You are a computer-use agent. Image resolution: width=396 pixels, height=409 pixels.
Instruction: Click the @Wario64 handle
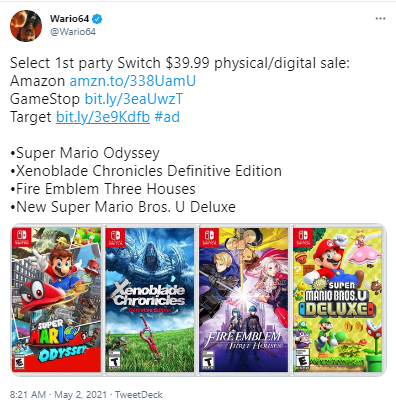pyautogui.click(x=73, y=32)
